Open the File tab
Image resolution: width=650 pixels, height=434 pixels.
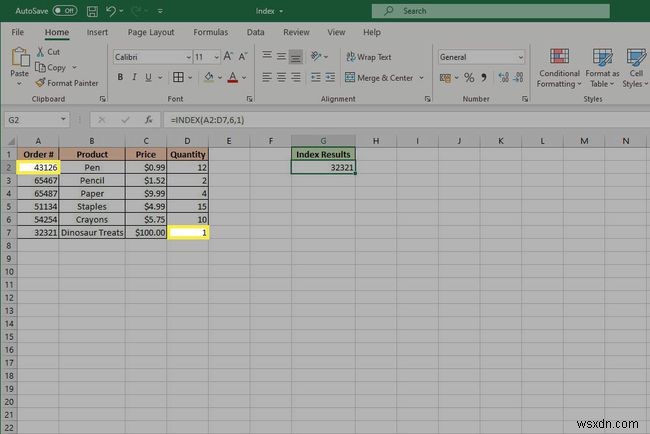click(x=17, y=32)
